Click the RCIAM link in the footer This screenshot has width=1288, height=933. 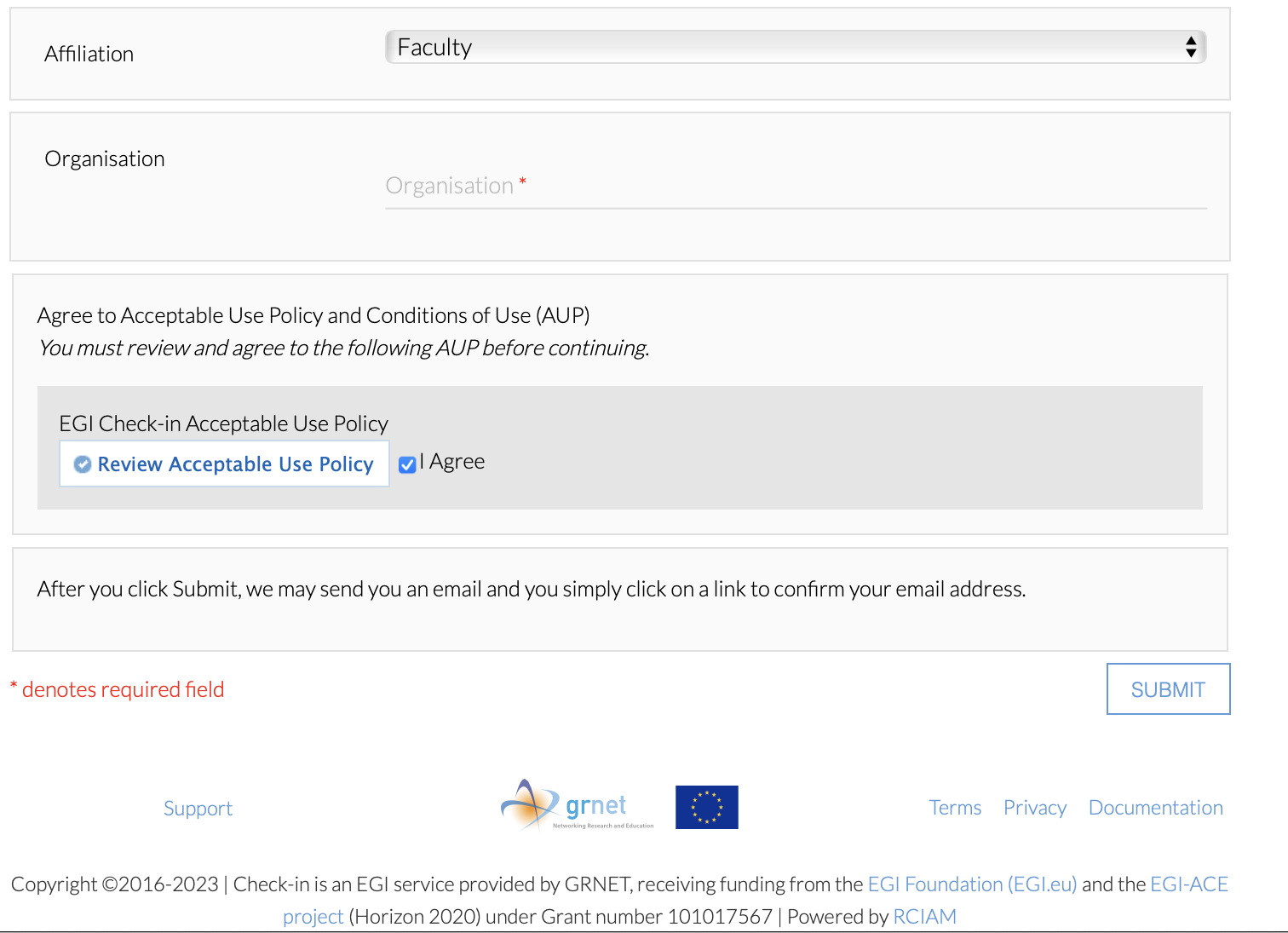click(925, 916)
